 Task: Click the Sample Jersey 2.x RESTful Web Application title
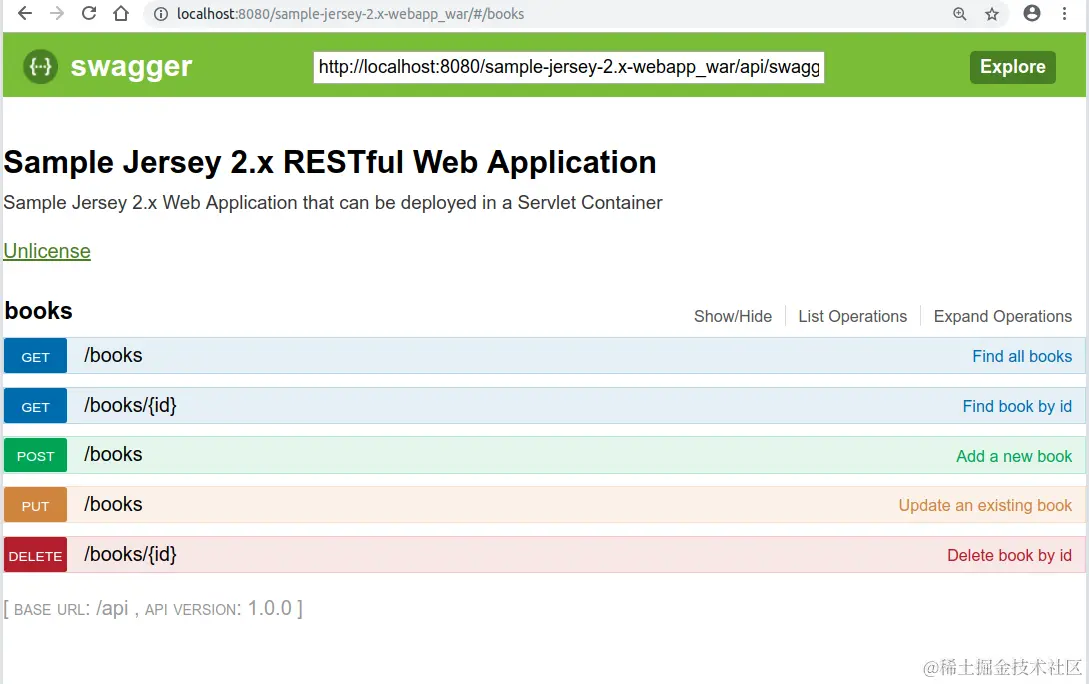(x=330, y=162)
